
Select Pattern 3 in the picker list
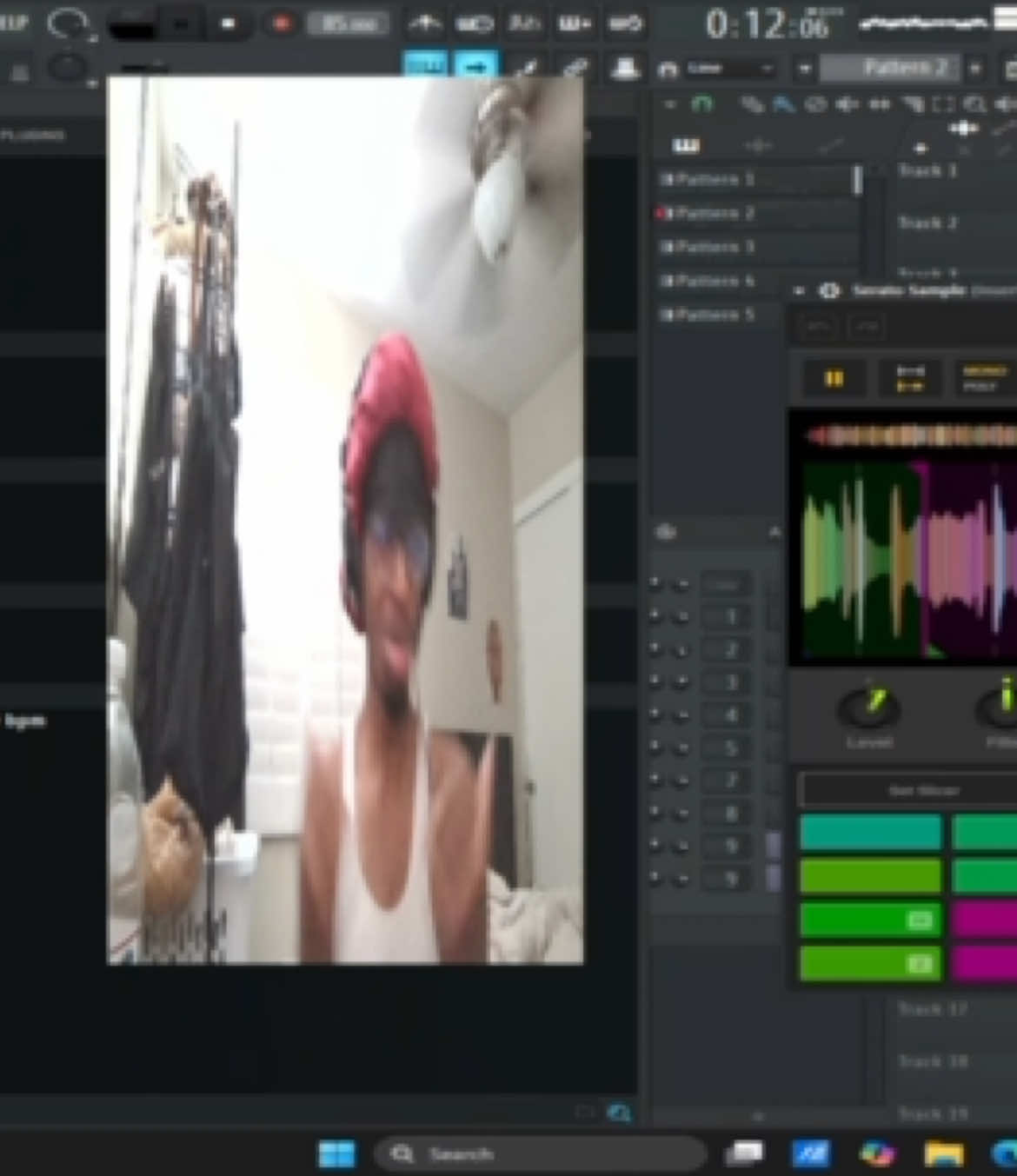755,247
